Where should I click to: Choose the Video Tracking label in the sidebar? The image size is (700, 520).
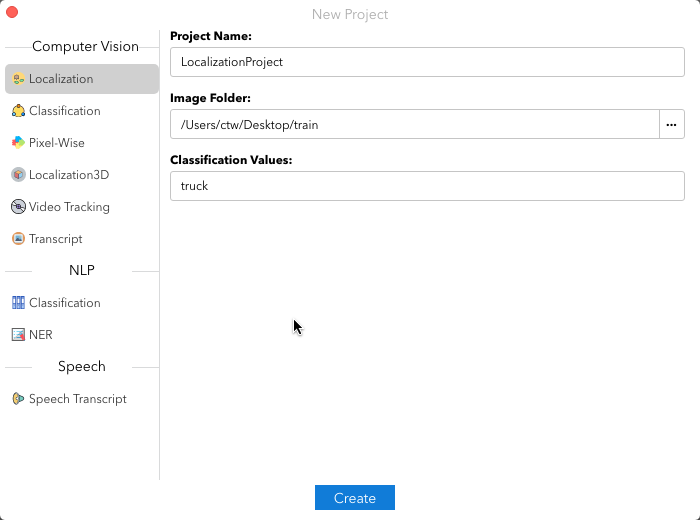point(69,207)
